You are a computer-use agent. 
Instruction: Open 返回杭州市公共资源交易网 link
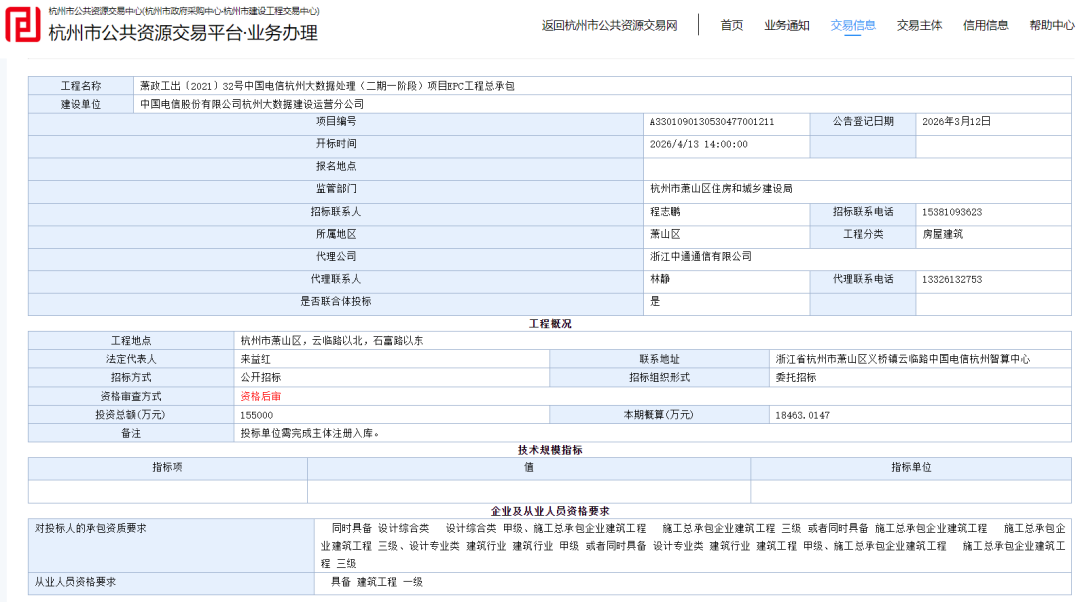(609, 25)
